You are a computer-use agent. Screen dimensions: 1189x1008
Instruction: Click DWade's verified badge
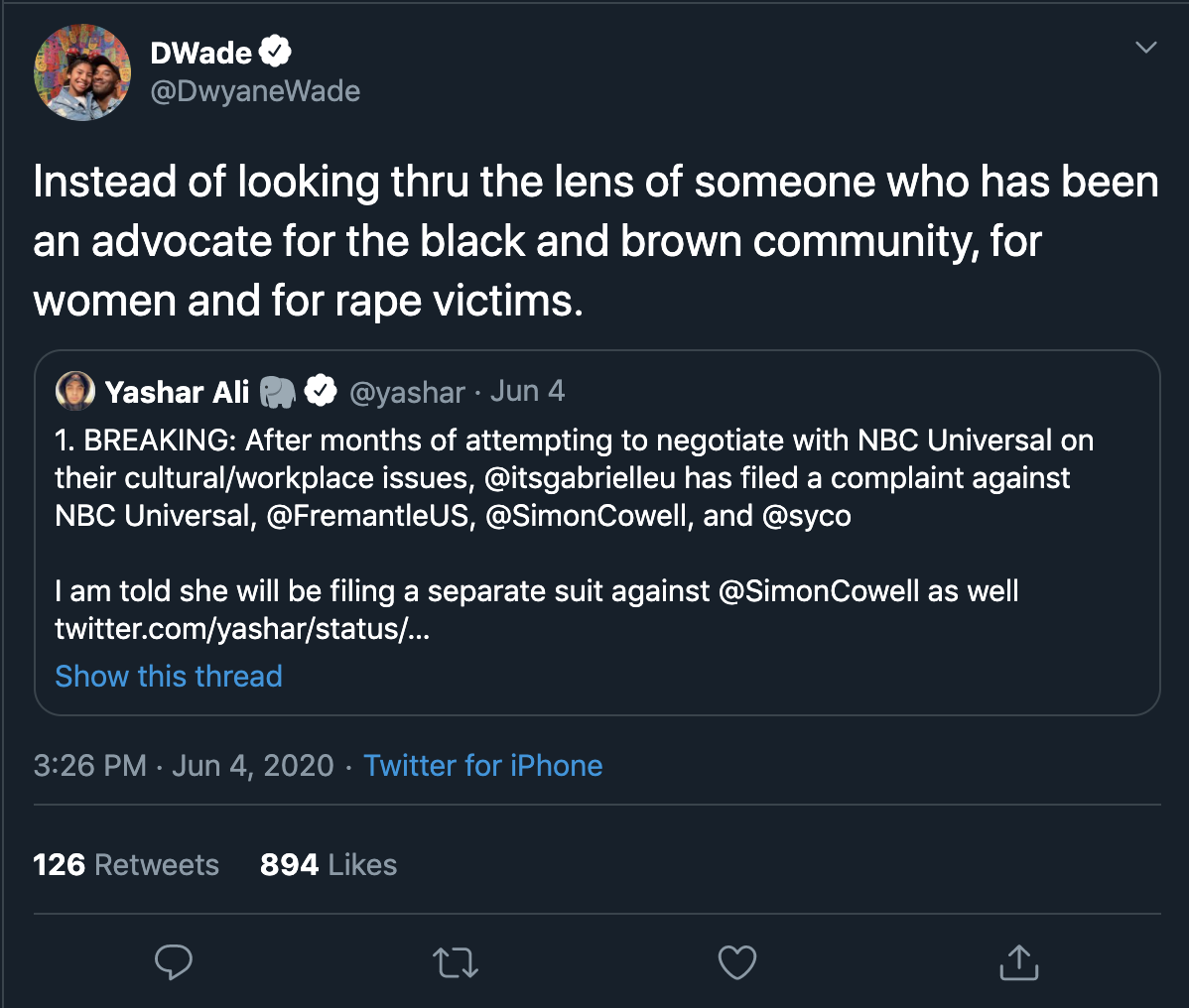click(275, 53)
